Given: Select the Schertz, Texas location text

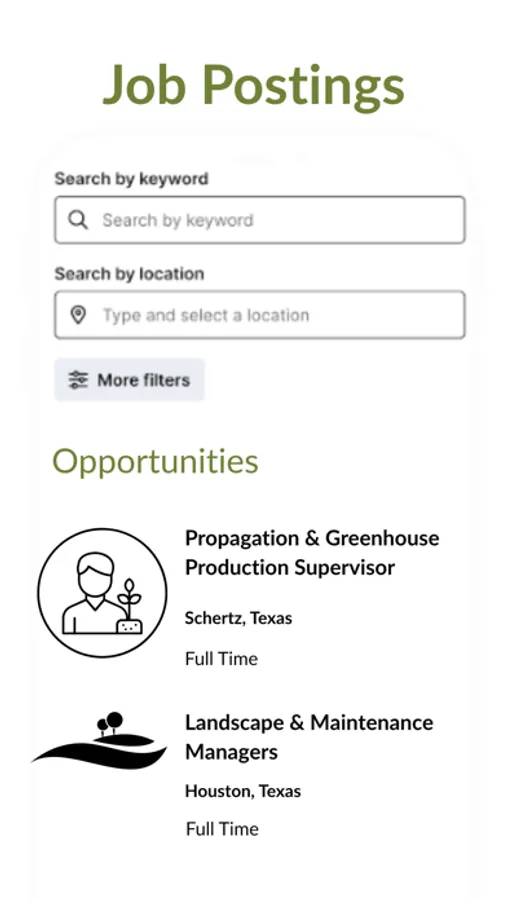Looking at the screenshot, I should 238,618.
